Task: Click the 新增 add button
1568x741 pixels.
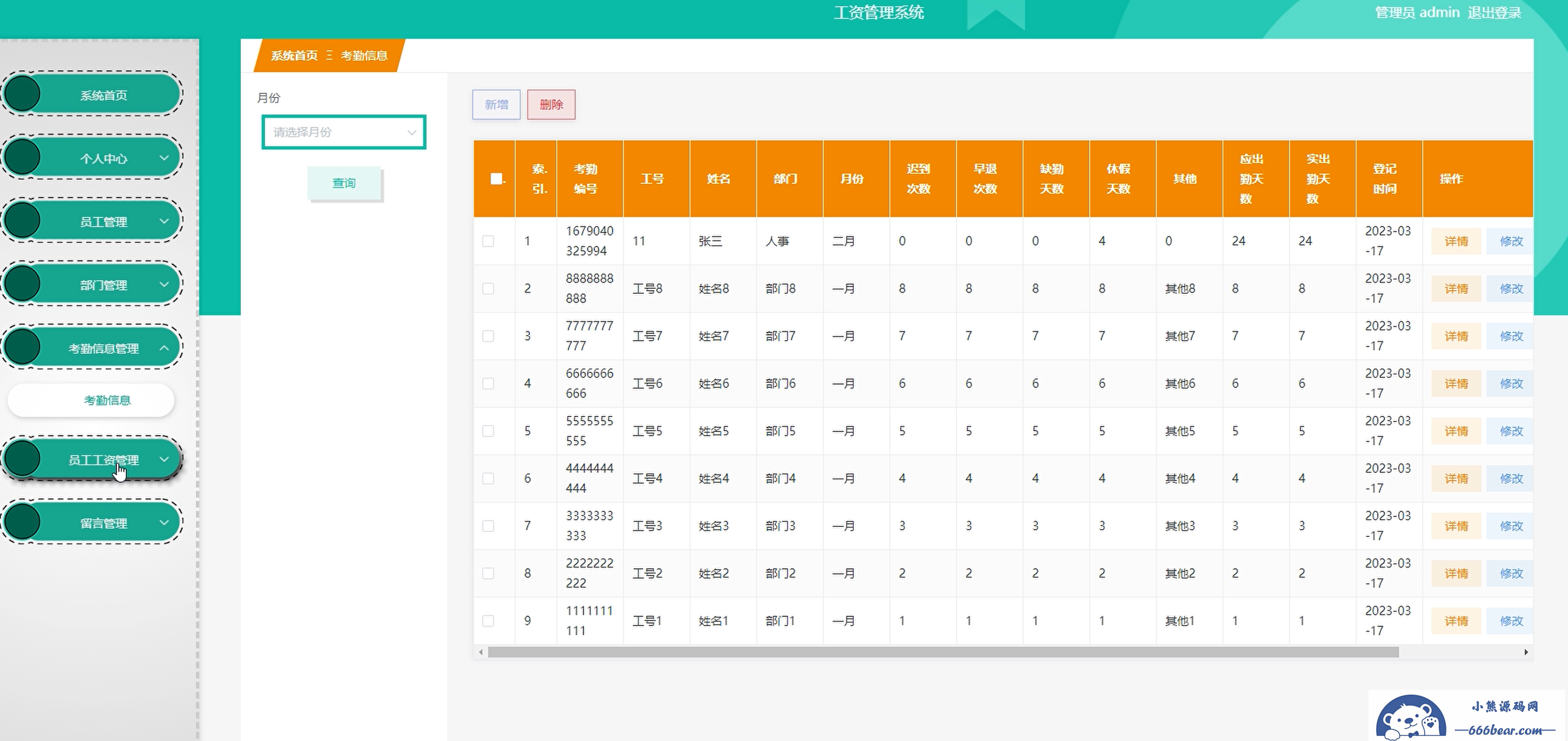Action: tap(496, 105)
